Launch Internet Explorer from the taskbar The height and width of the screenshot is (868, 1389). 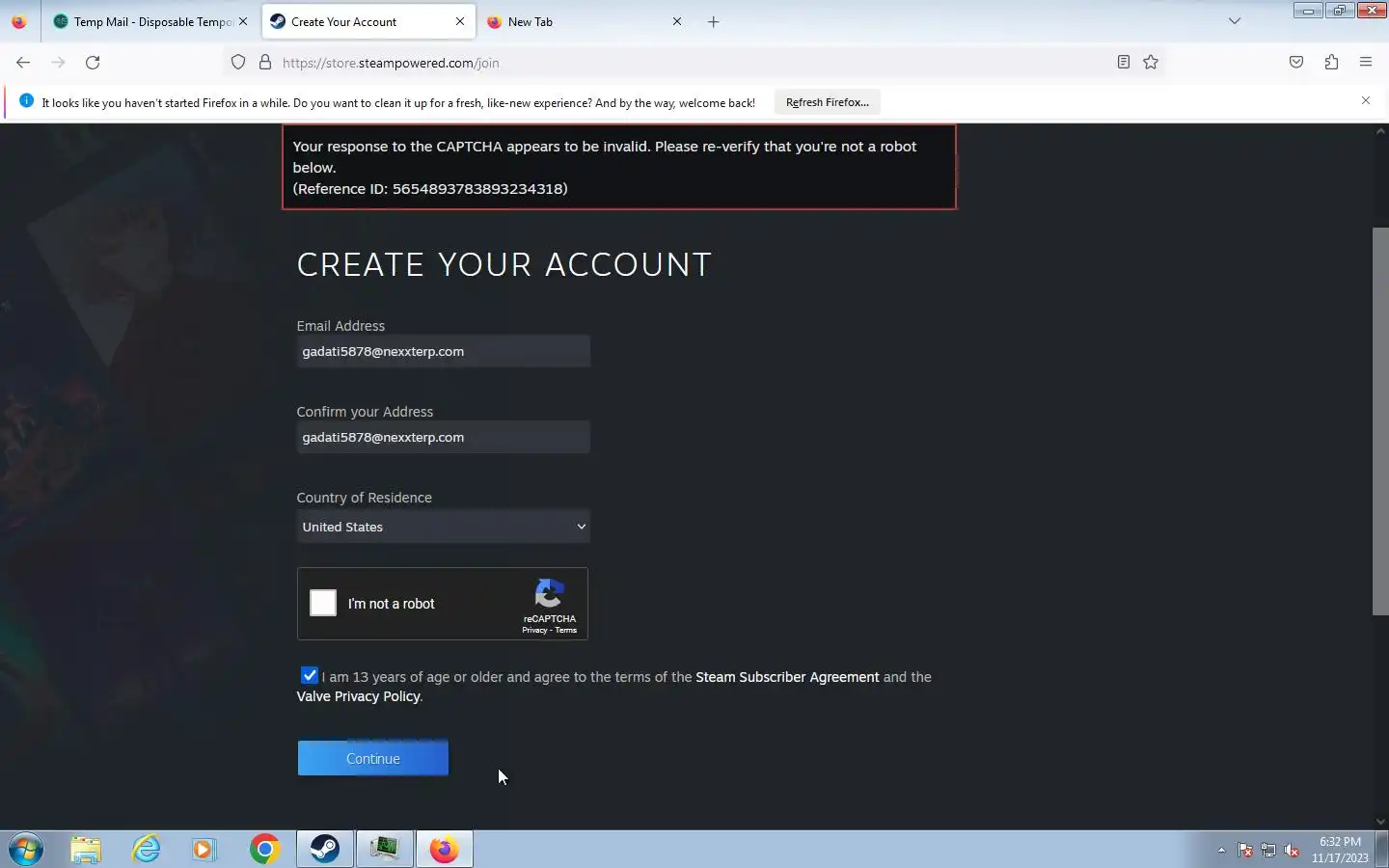tap(147, 850)
